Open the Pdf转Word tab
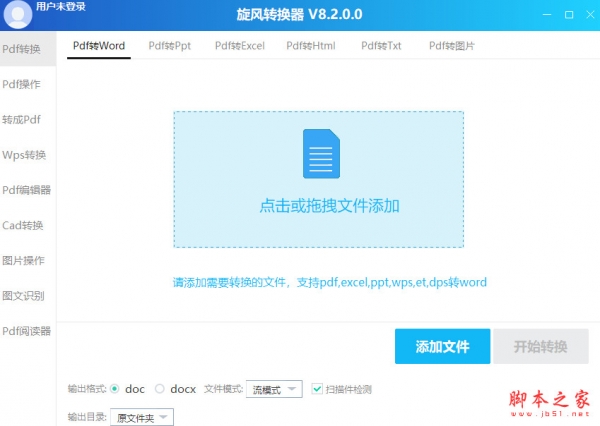 [x=99, y=46]
